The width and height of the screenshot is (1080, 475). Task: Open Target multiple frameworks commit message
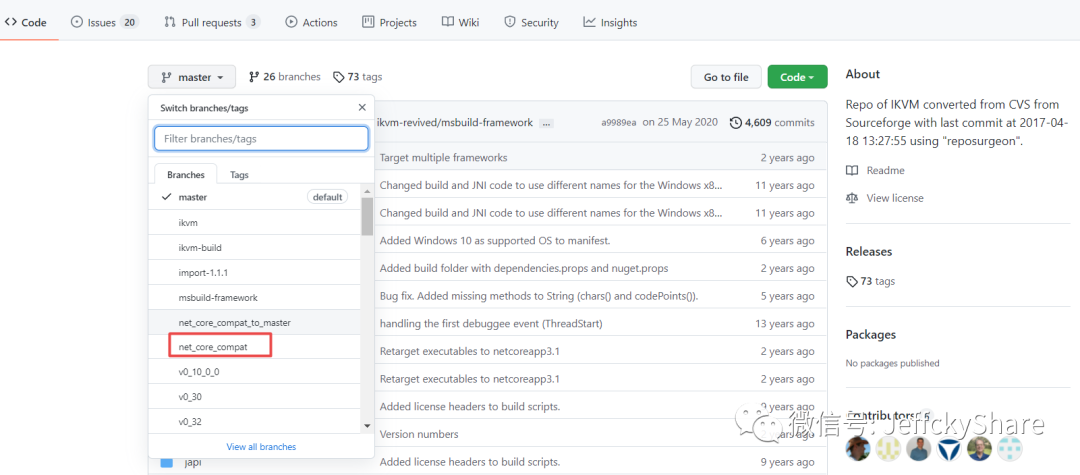point(444,158)
